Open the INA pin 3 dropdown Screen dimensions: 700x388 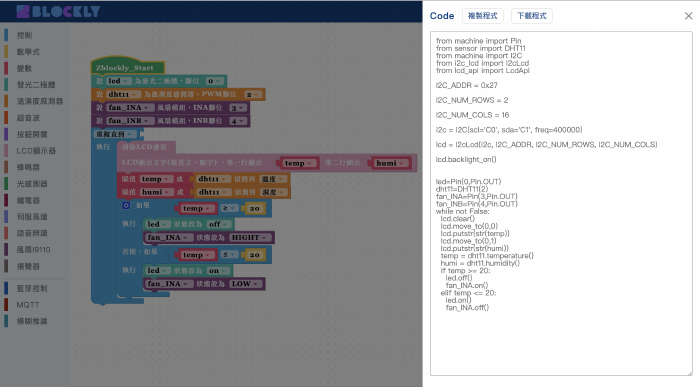[237, 108]
